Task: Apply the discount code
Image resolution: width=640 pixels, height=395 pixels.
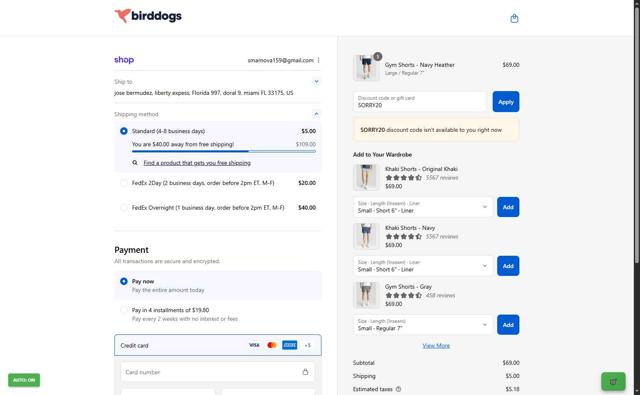Action: (x=506, y=102)
